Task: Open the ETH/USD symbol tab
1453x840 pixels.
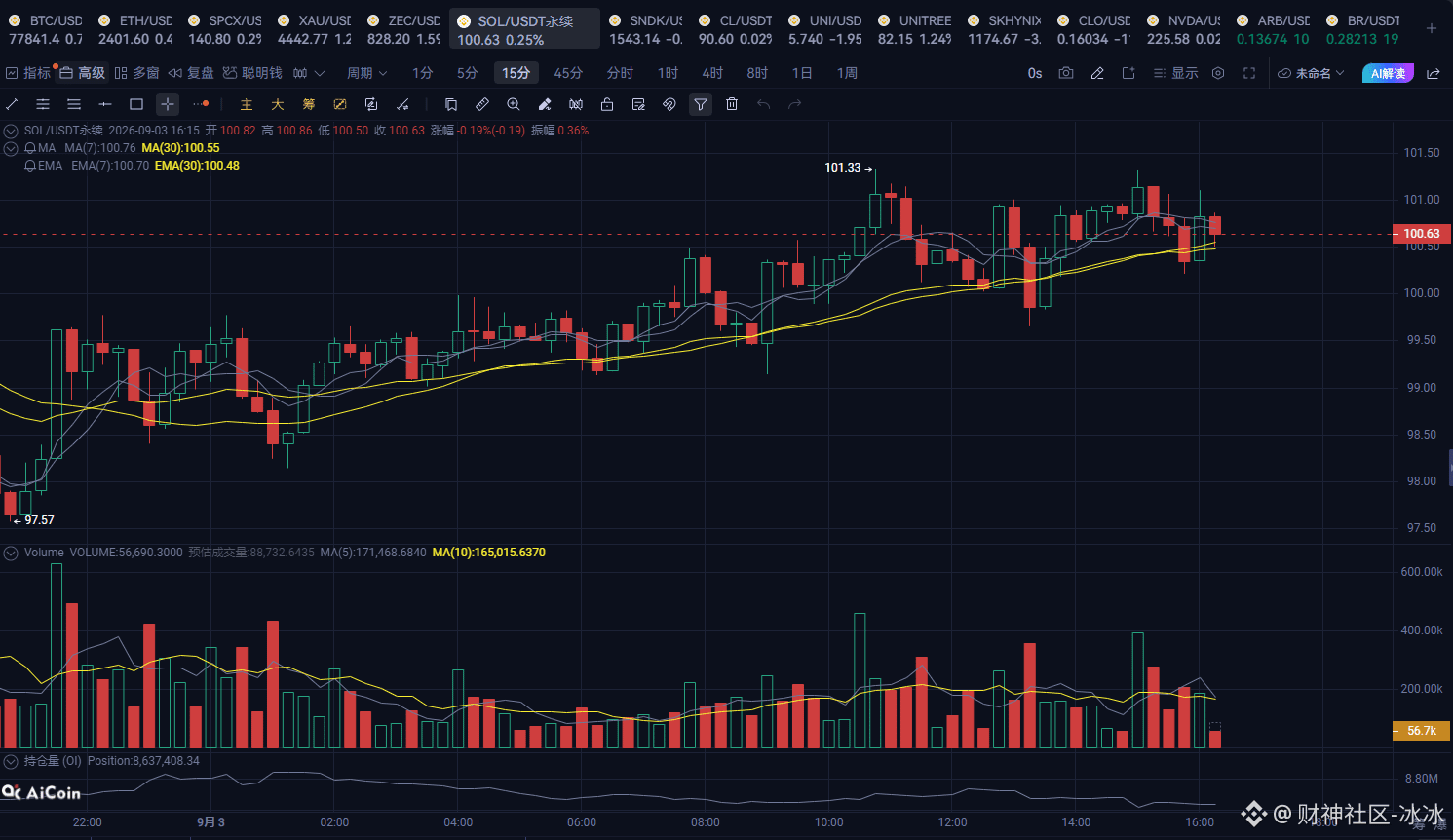Action: pos(134,29)
